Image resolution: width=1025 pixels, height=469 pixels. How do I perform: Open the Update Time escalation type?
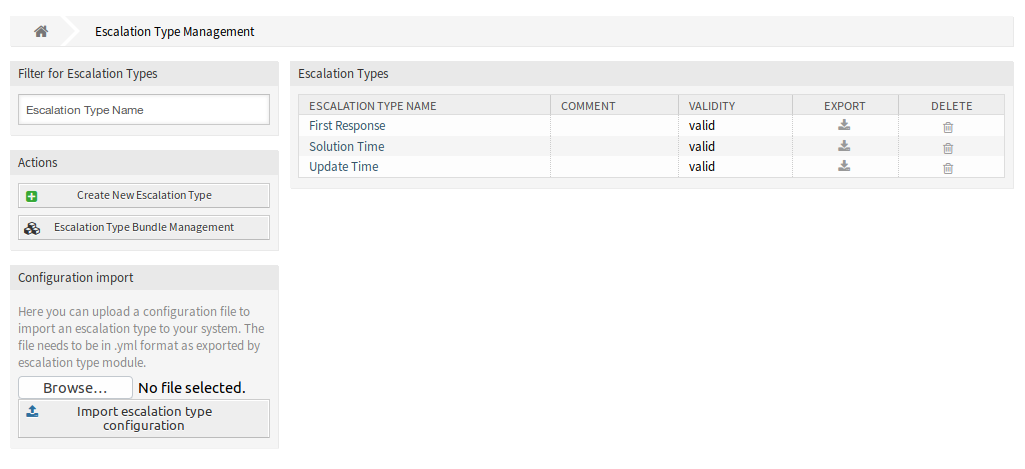(x=344, y=167)
